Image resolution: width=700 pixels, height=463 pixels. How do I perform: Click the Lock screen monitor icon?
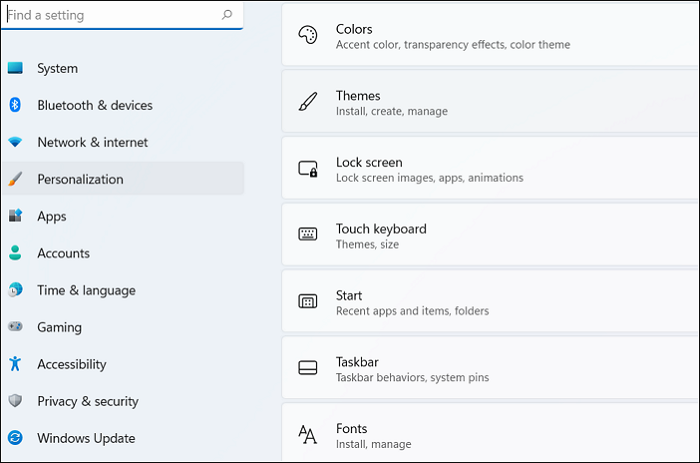[308, 169]
